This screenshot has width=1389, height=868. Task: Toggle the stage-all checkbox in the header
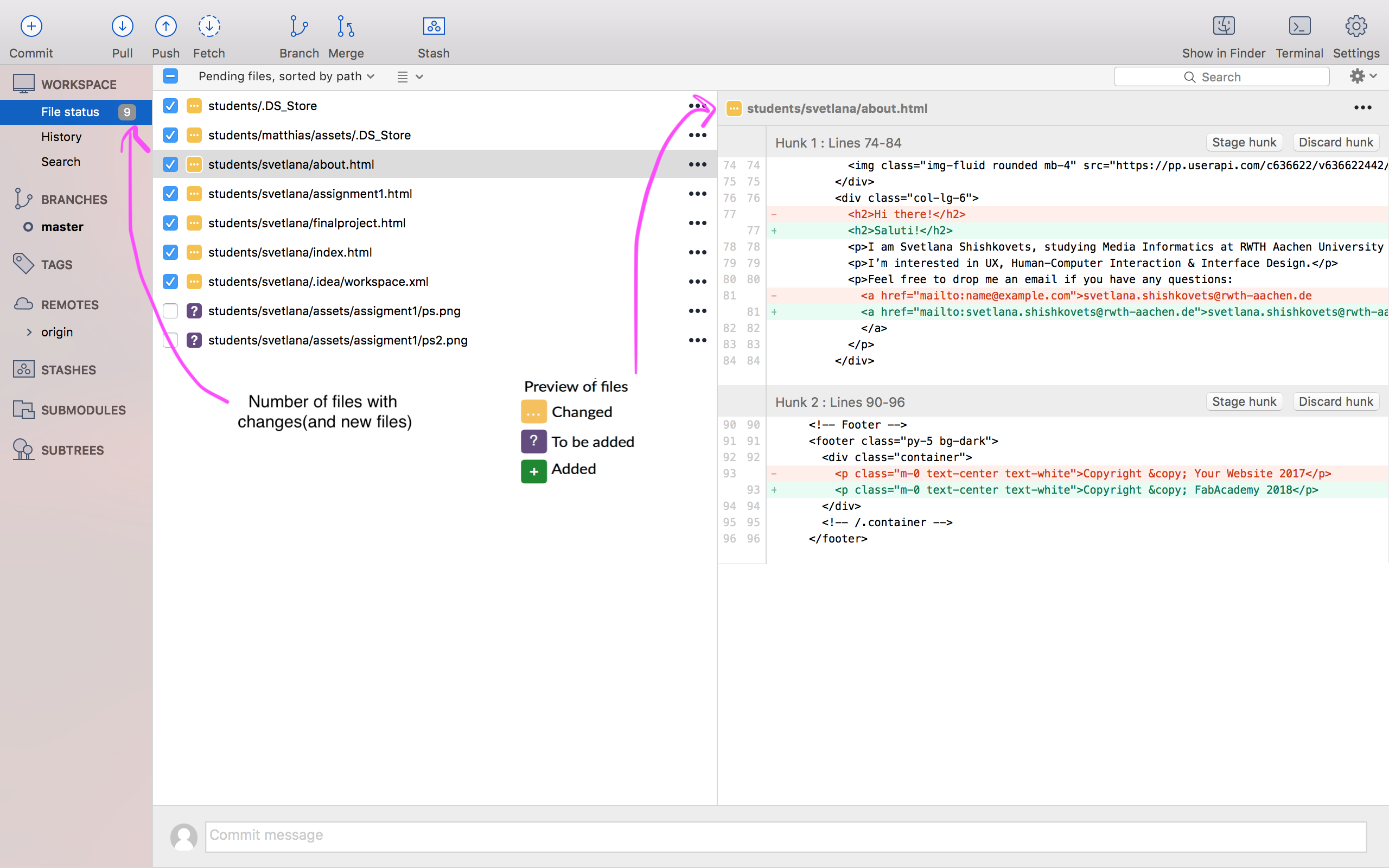point(170,76)
